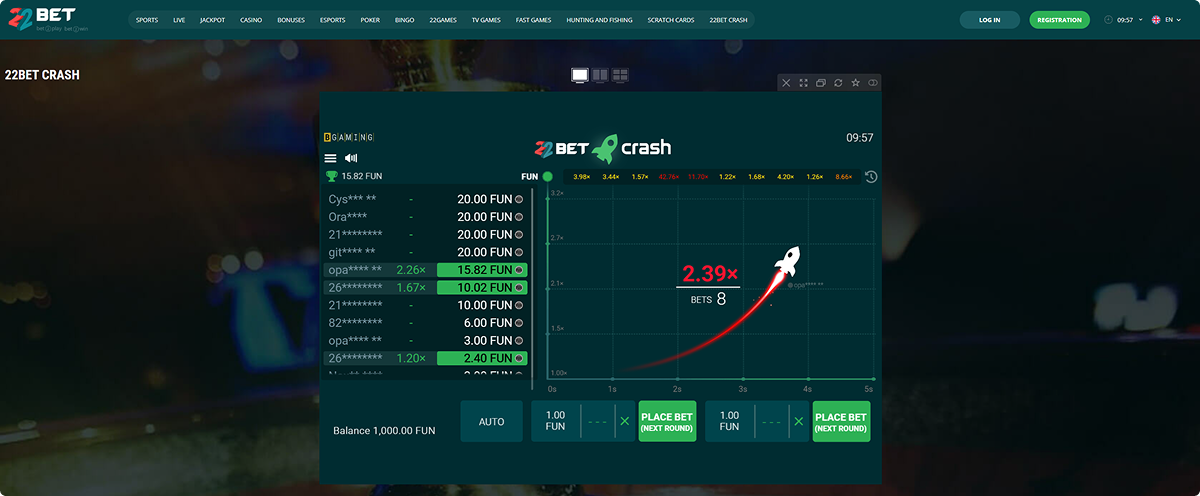This screenshot has width=1200, height=496.
Task: Select 22Bet Crash menu item
Action: (x=728, y=20)
